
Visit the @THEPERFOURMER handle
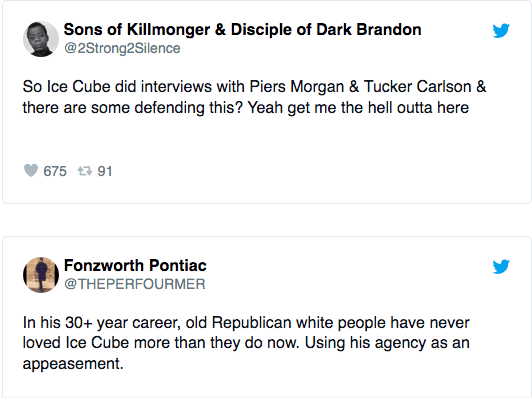click(135, 284)
